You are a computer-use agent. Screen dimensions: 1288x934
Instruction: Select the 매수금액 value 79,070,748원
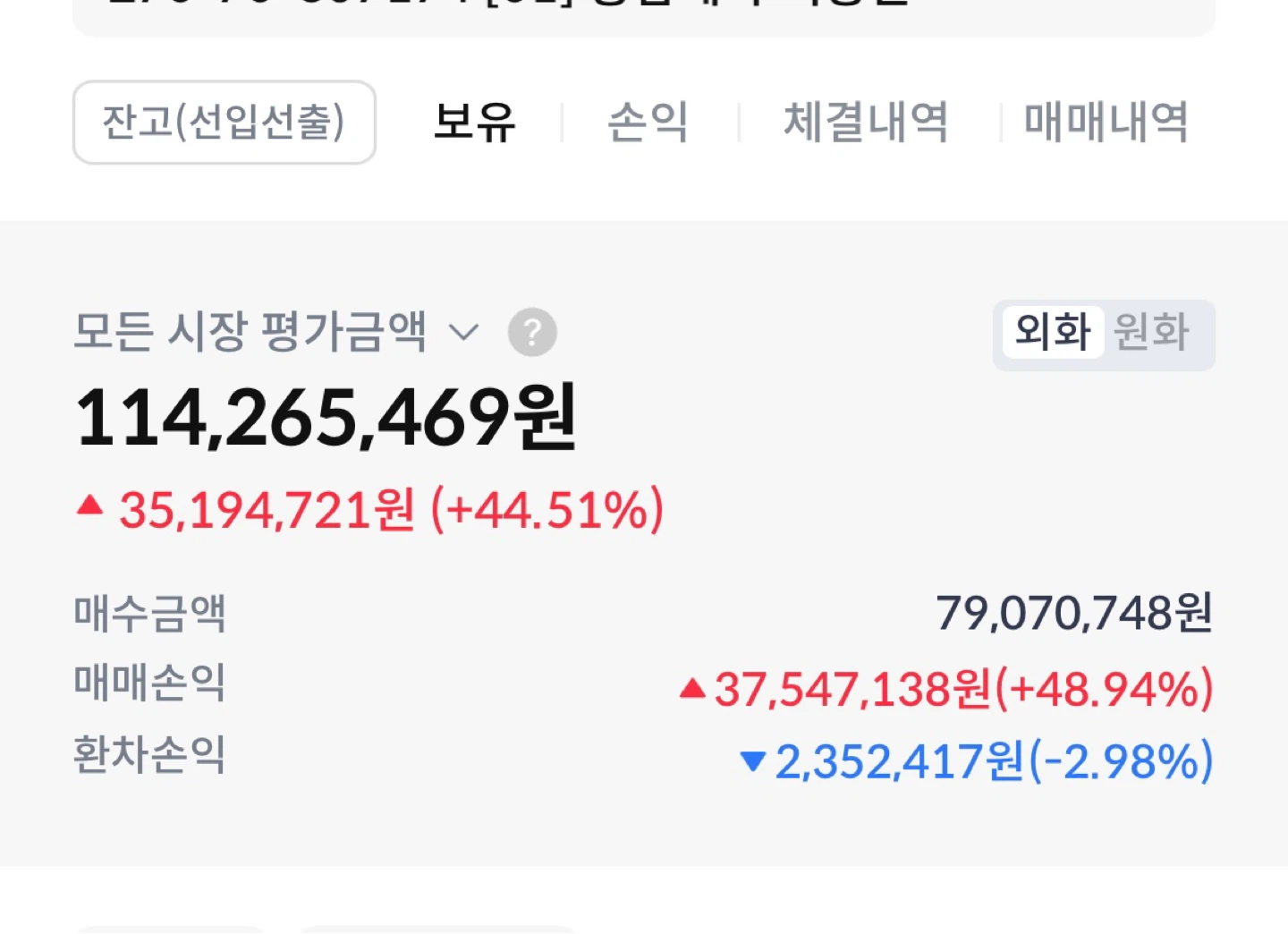[1074, 614]
